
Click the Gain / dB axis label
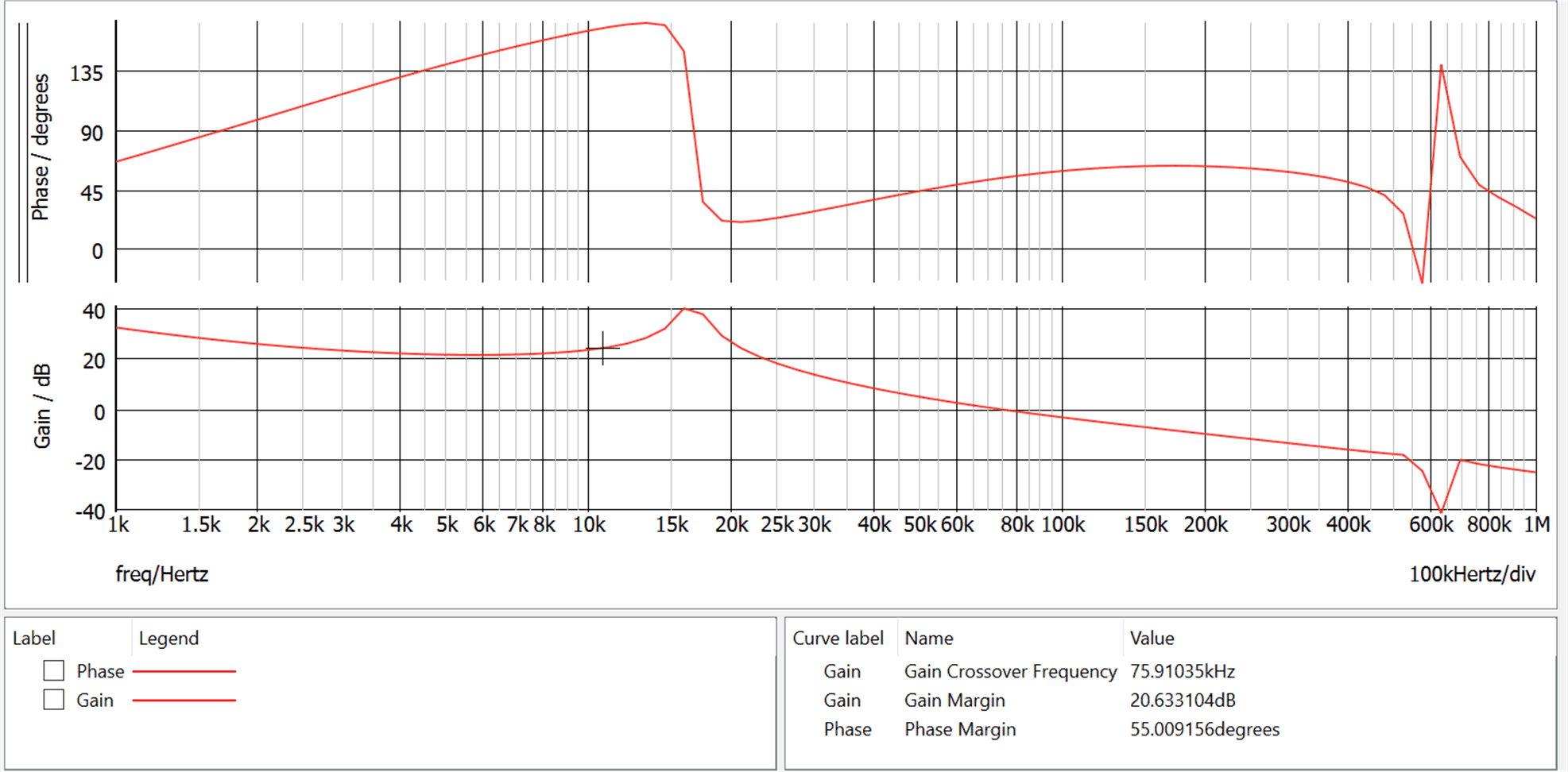(x=43, y=406)
